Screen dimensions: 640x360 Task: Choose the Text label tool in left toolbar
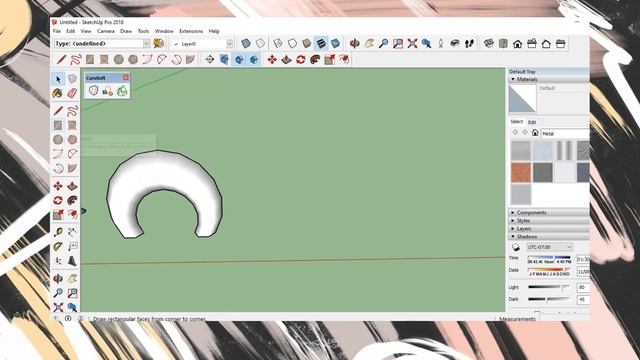(x=72, y=246)
